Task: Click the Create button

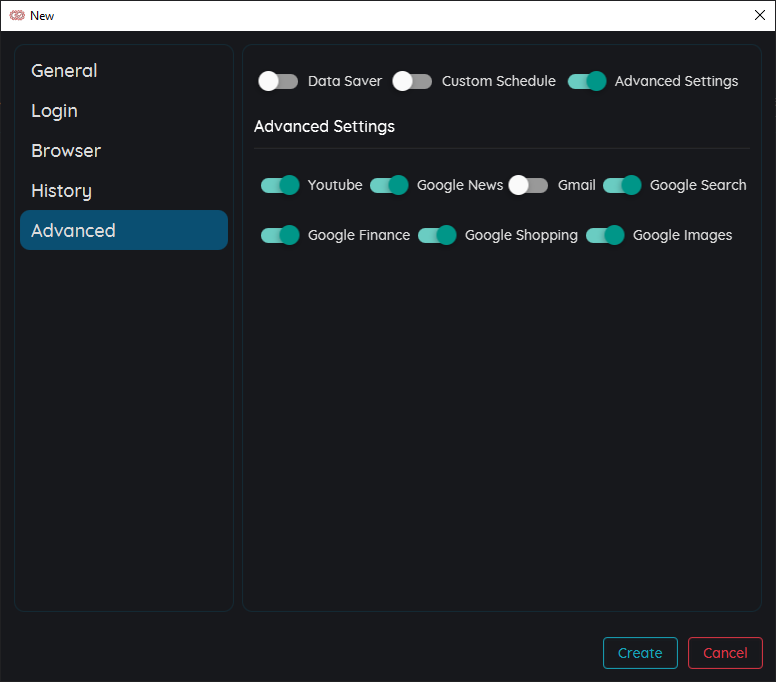Action: [640, 653]
